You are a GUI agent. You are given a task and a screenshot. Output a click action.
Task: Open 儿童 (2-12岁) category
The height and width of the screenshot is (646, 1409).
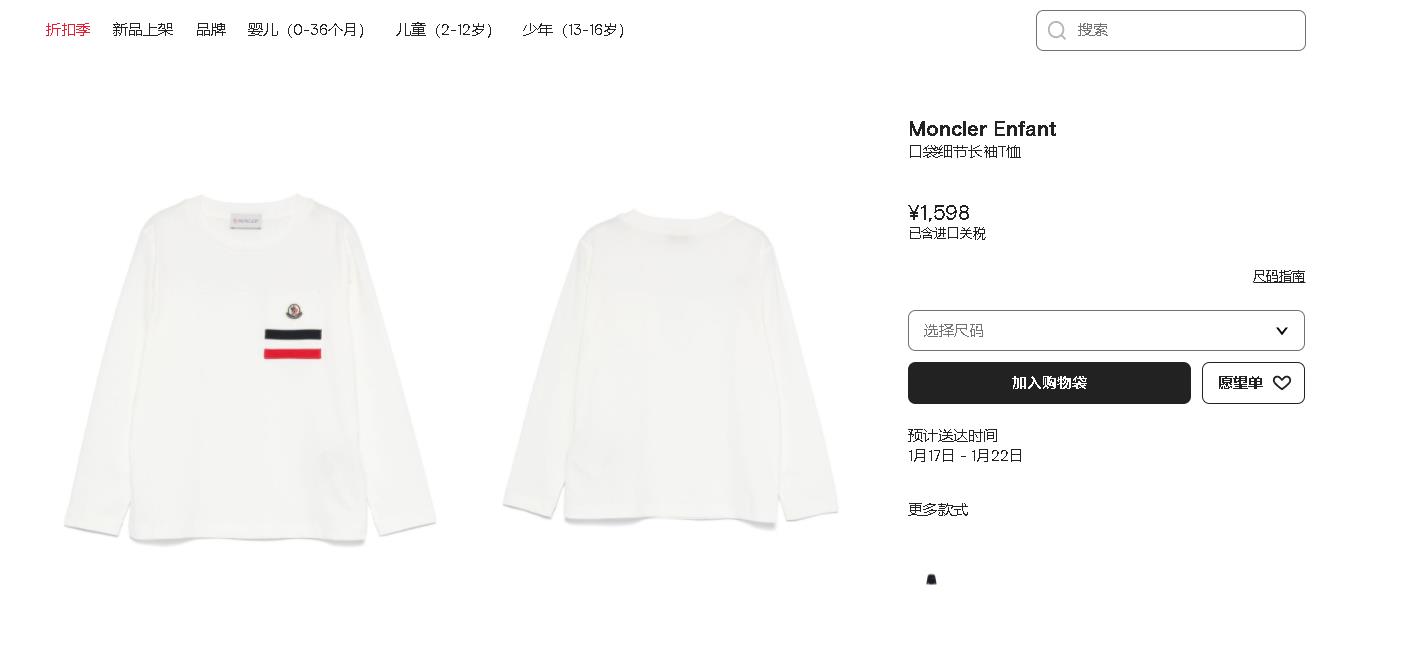tap(444, 30)
